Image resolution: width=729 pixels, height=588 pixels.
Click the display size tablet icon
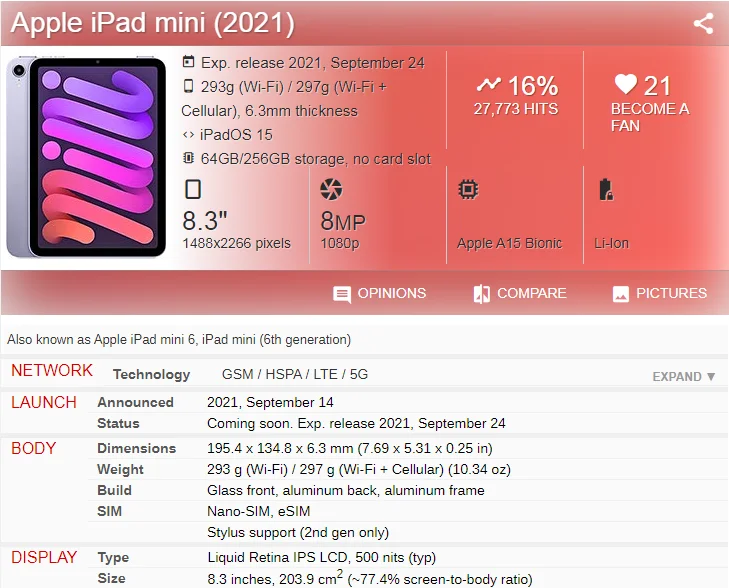pos(193,189)
